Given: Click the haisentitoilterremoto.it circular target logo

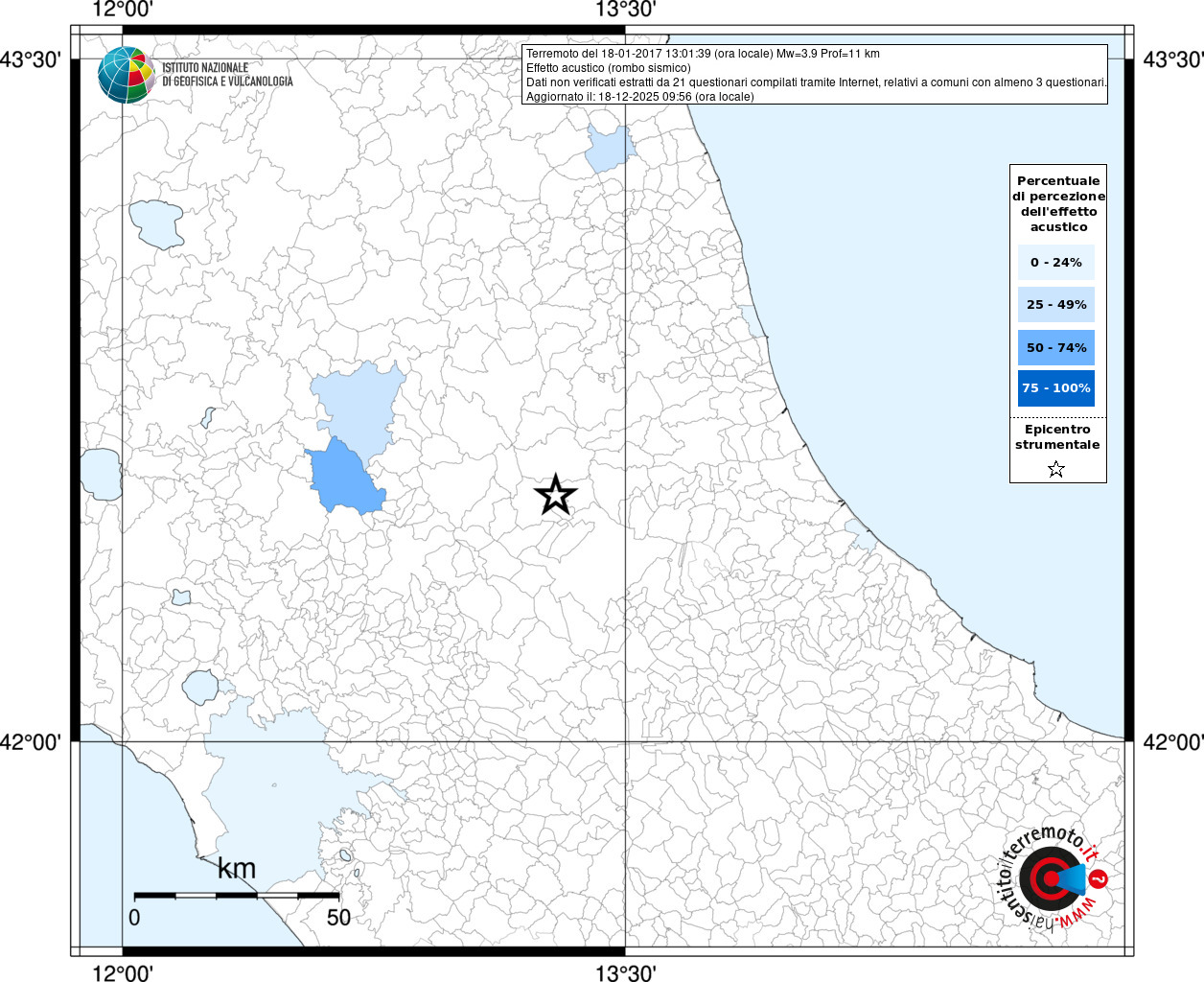Looking at the screenshot, I should (1050, 879).
